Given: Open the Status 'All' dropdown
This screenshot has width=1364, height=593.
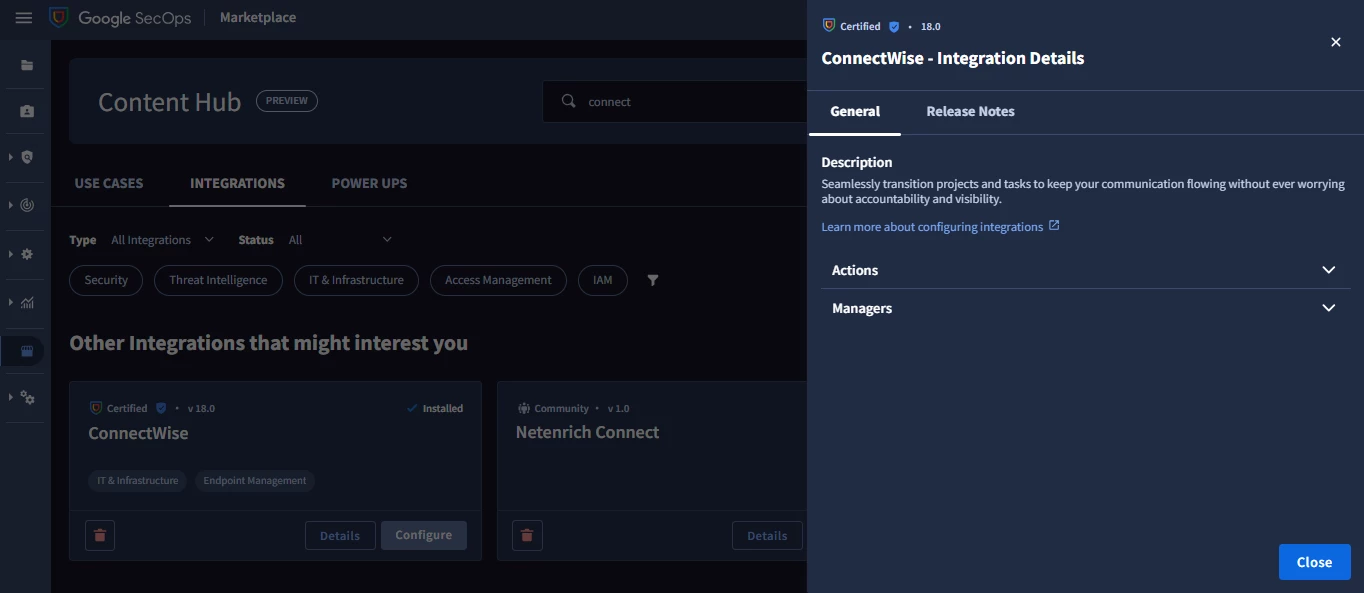Looking at the screenshot, I should pyautogui.click(x=340, y=240).
